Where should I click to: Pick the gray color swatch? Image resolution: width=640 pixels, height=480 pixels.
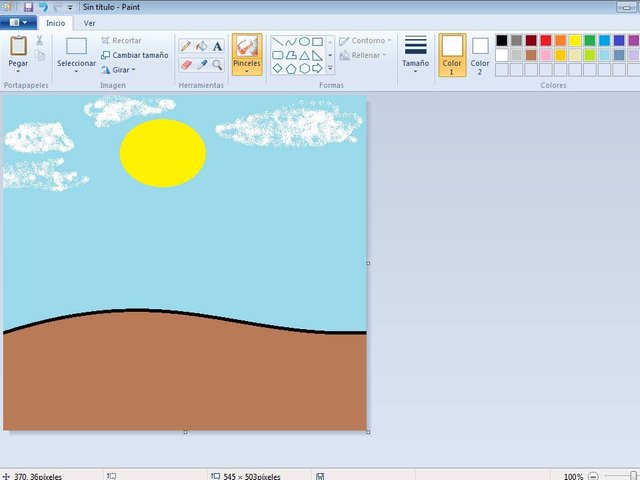[516, 40]
